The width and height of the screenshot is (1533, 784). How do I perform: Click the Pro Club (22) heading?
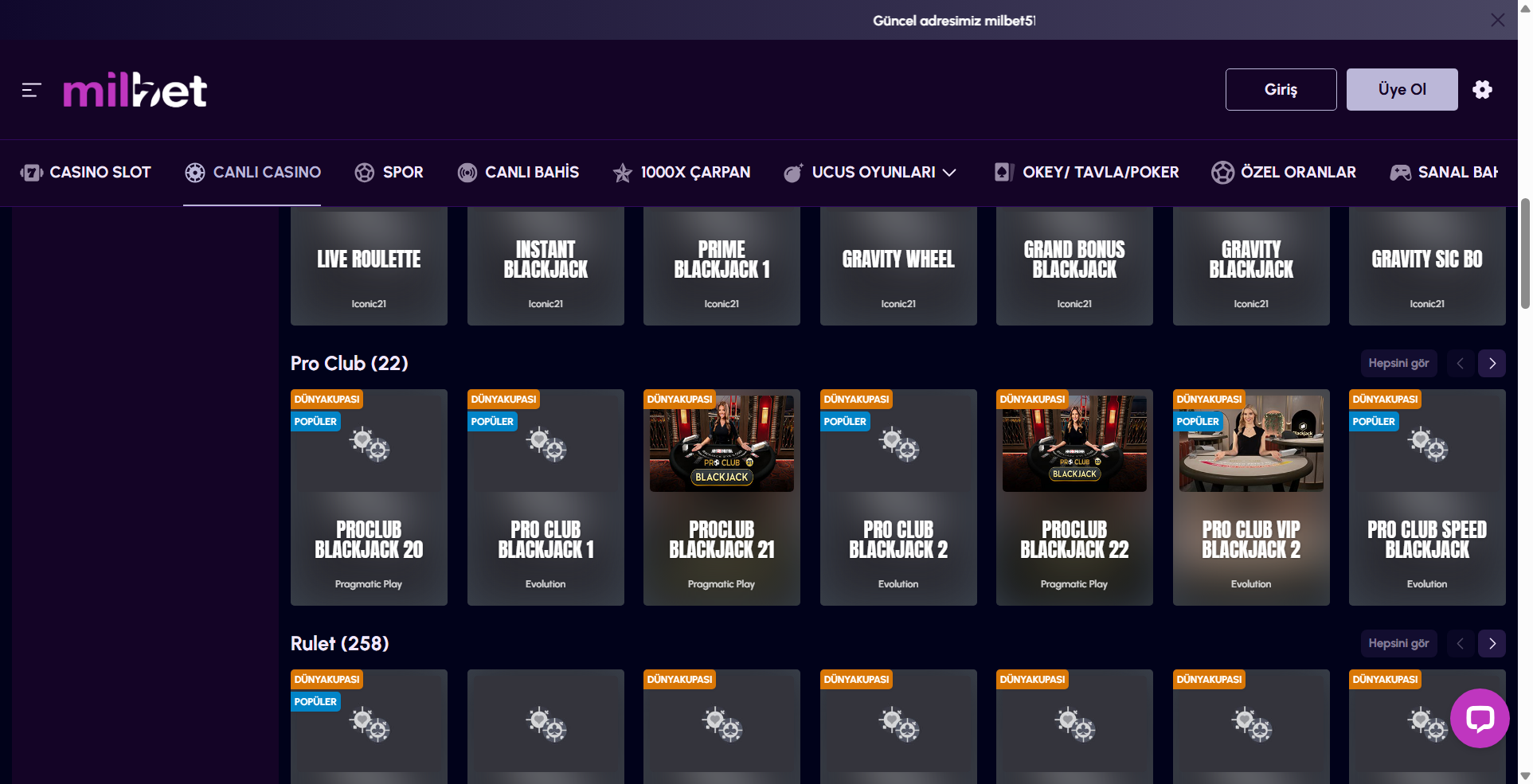coord(349,363)
